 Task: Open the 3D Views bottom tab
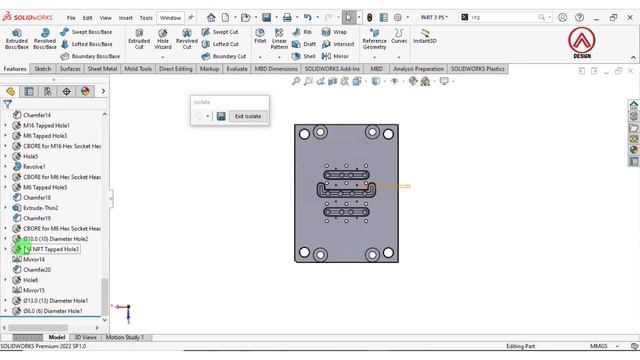point(85,338)
